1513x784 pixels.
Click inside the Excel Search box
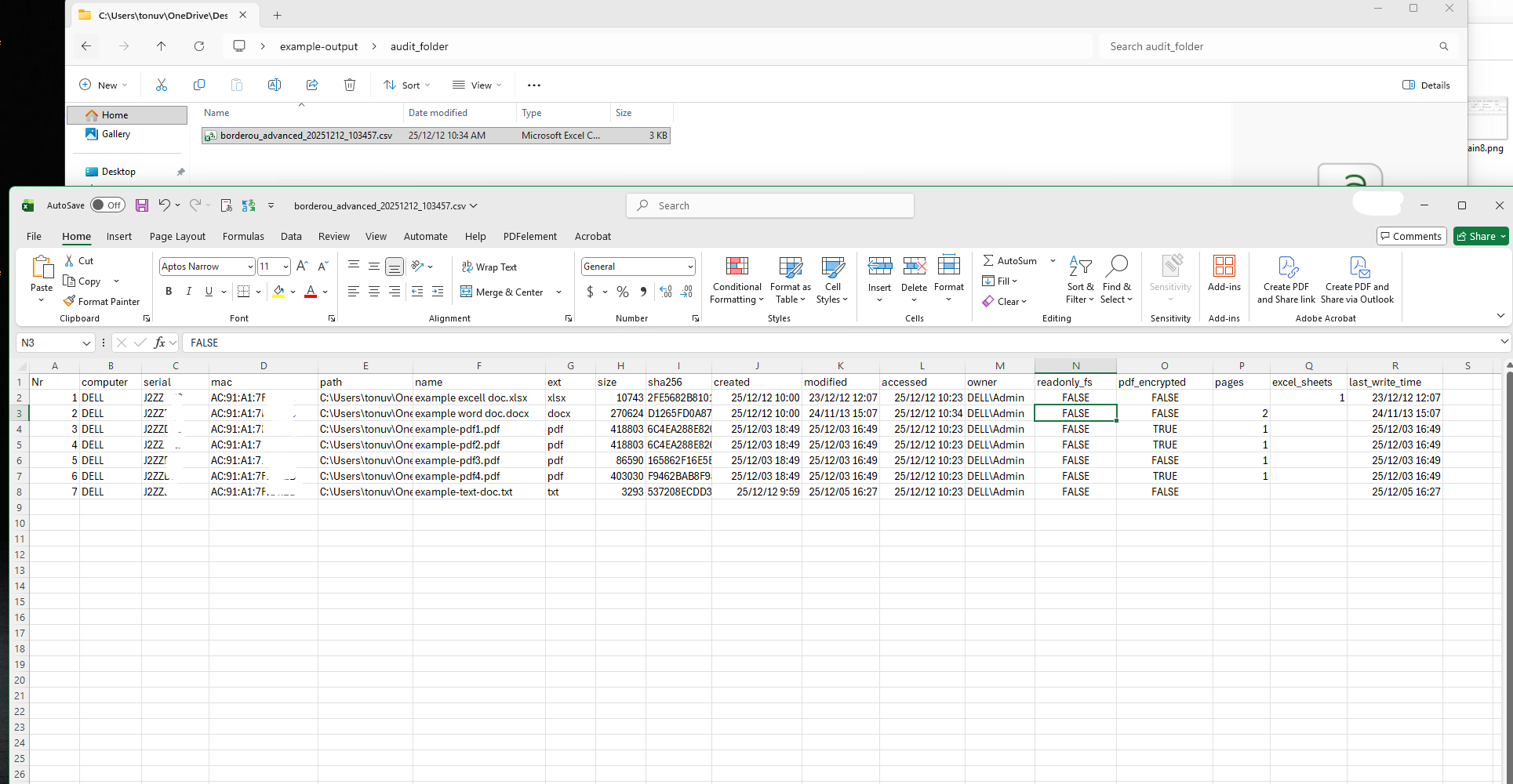point(769,205)
